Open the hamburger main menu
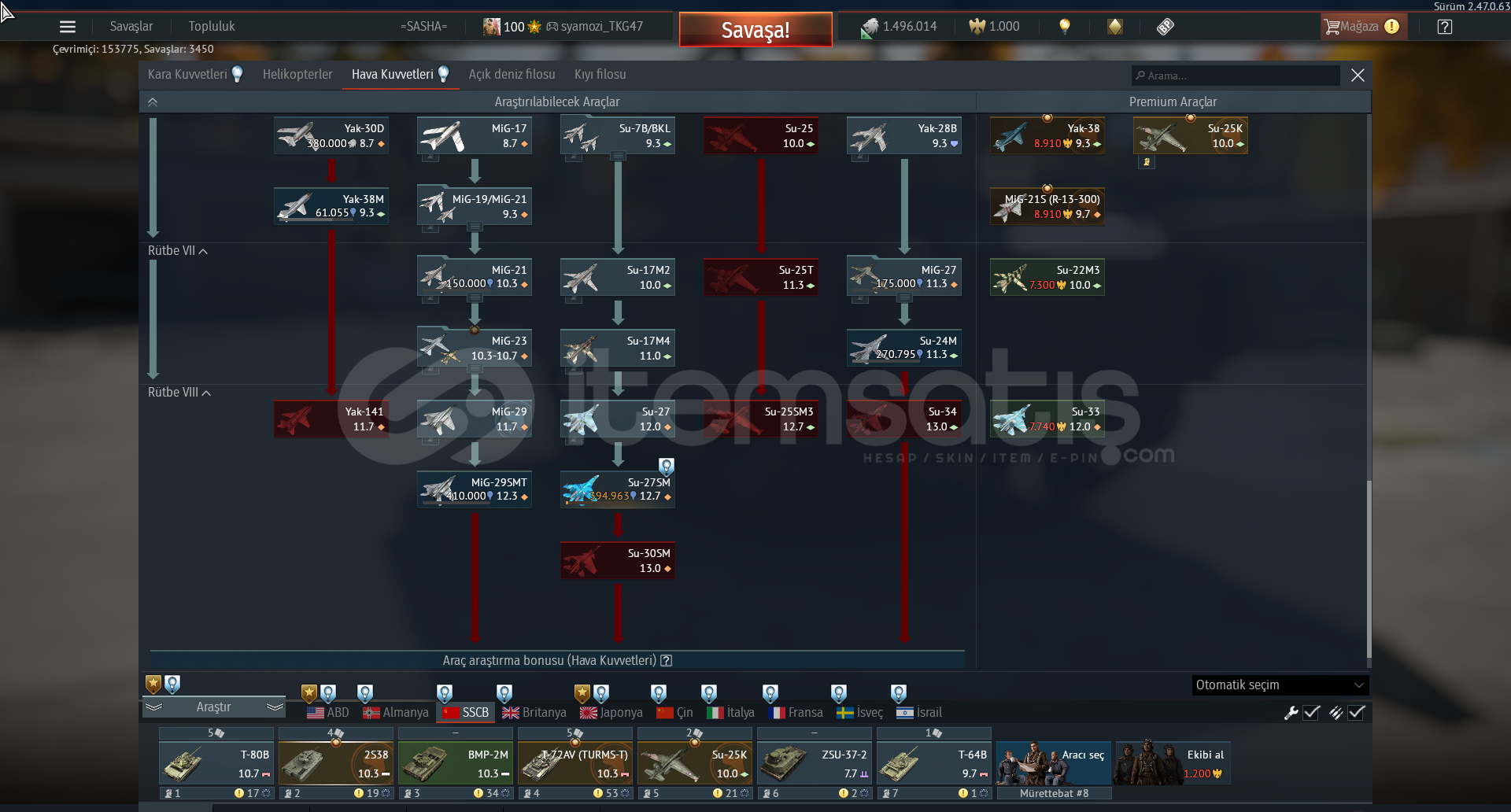 pyautogui.click(x=68, y=27)
